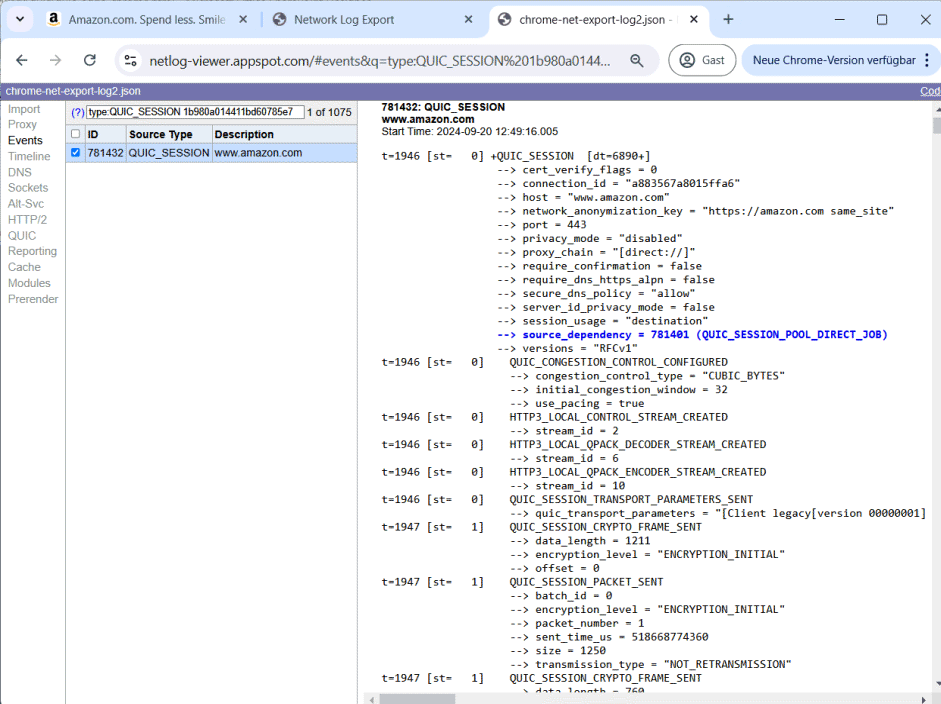Sort events by ID column
941x704 pixels.
tap(106, 134)
